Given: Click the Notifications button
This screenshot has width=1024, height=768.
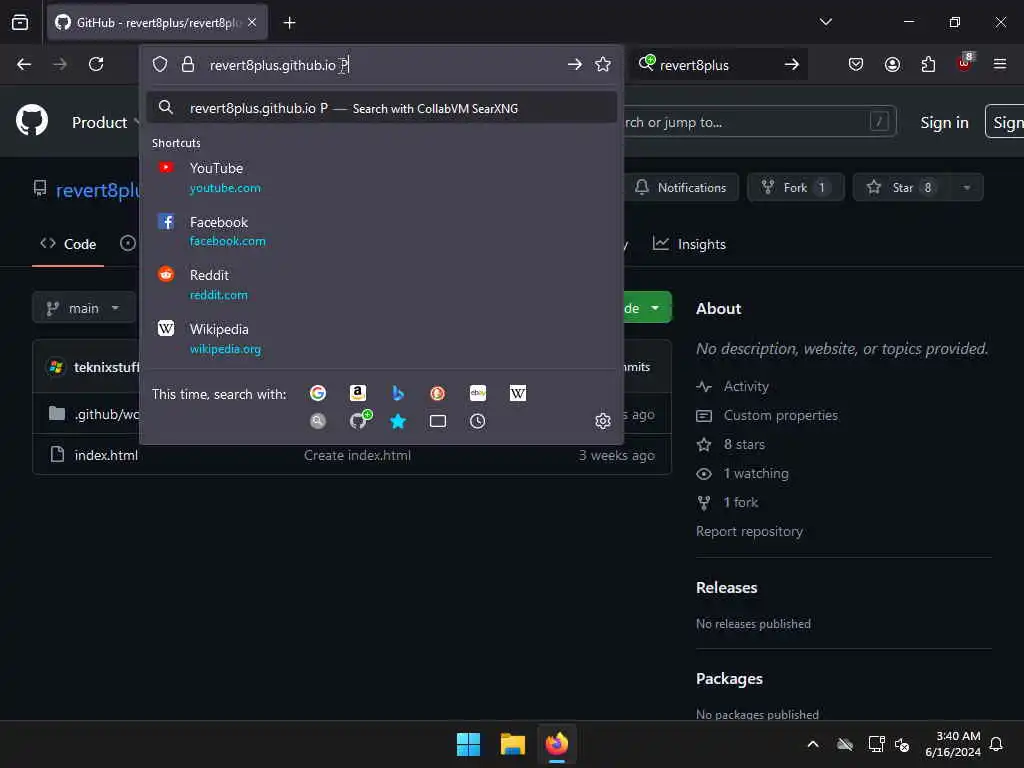Looking at the screenshot, I should [680, 187].
